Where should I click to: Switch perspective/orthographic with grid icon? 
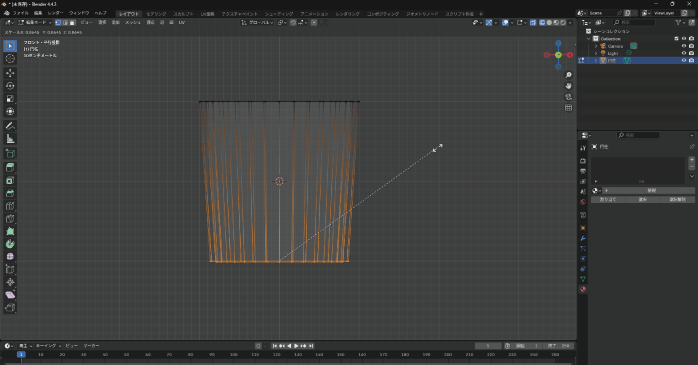click(568, 108)
